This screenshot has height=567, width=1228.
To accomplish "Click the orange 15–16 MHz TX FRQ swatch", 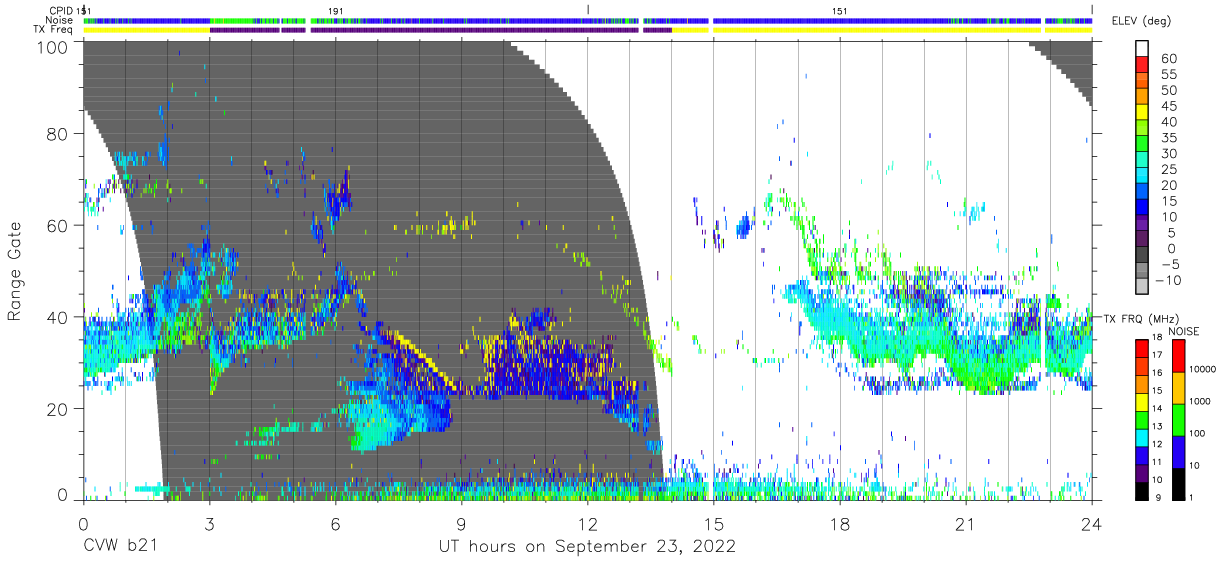I will [x=1141, y=384].
